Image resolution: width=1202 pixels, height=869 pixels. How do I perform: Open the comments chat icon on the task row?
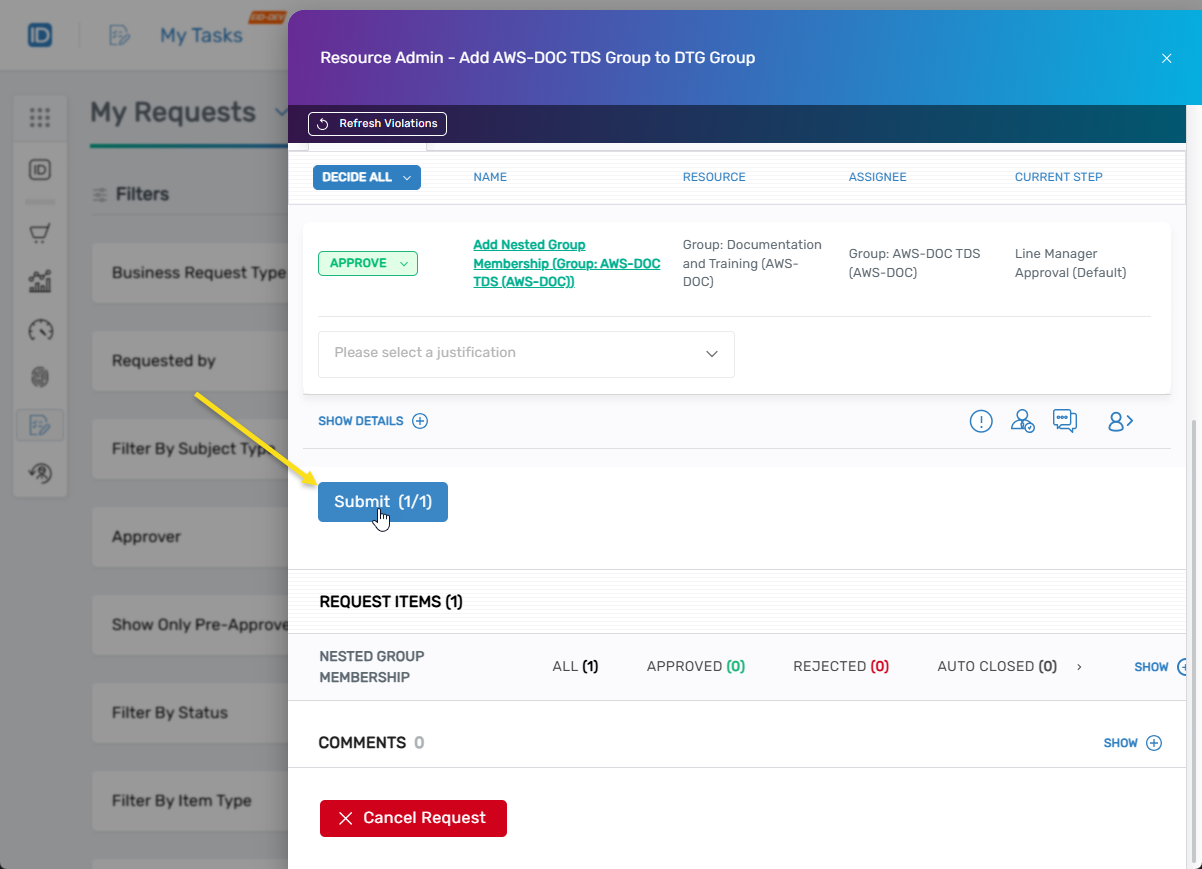click(1065, 421)
